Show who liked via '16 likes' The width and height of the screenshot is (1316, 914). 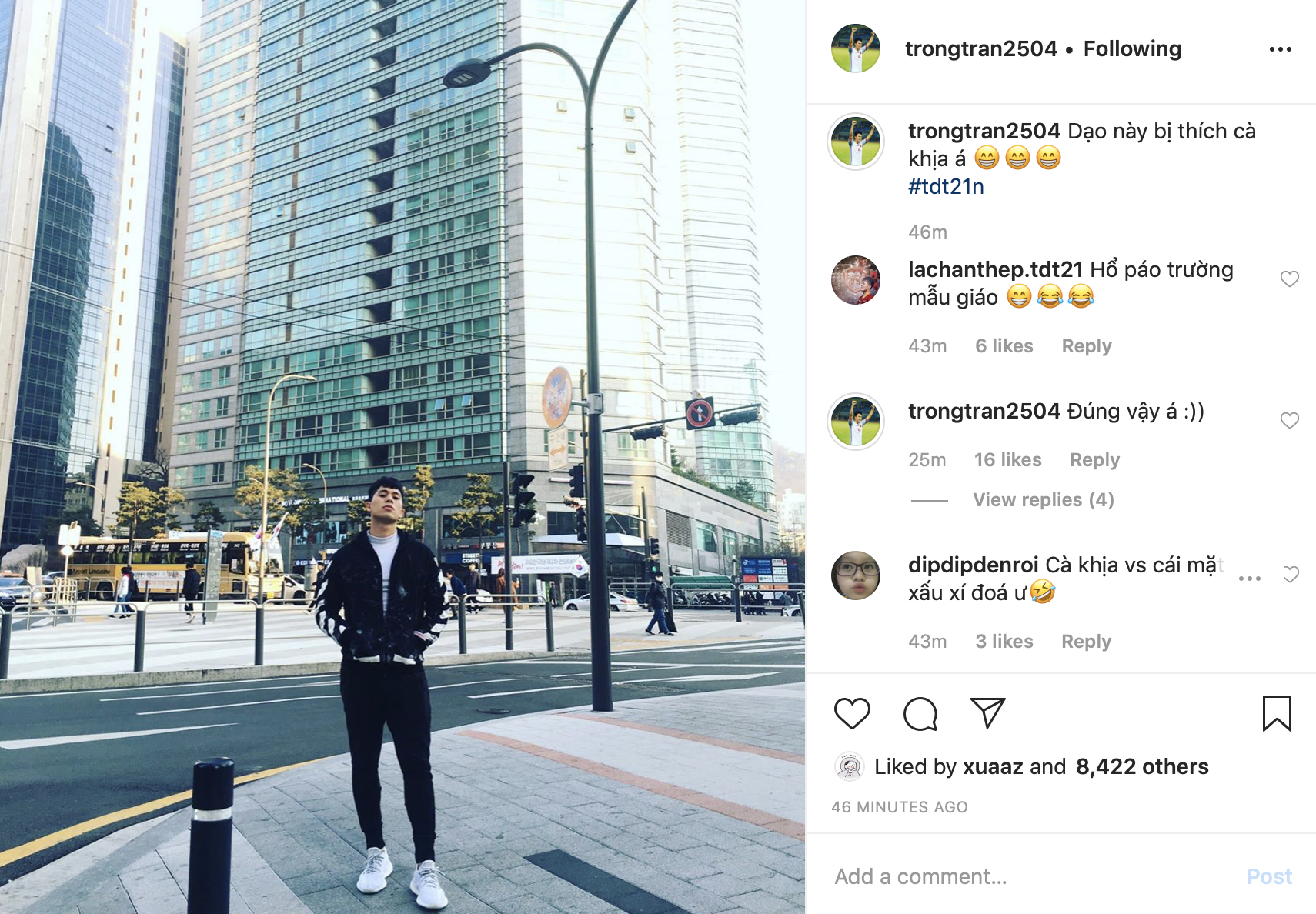click(1008, 460)
